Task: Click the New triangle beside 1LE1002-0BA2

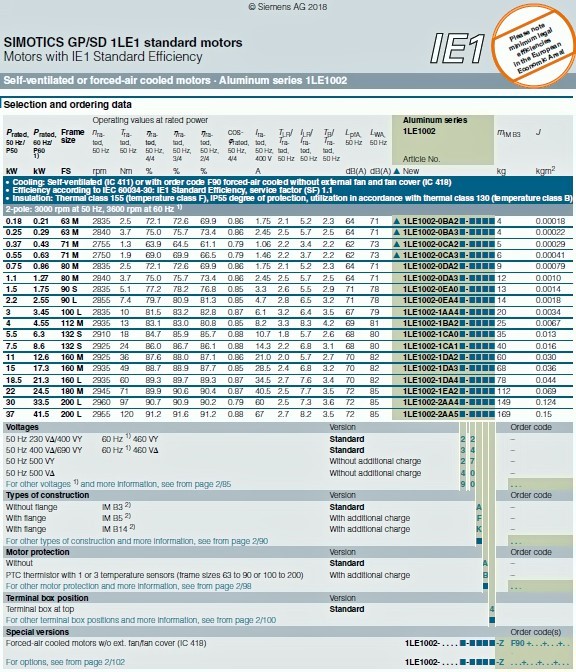Action: pyautogui.click(x=396, y=221)
